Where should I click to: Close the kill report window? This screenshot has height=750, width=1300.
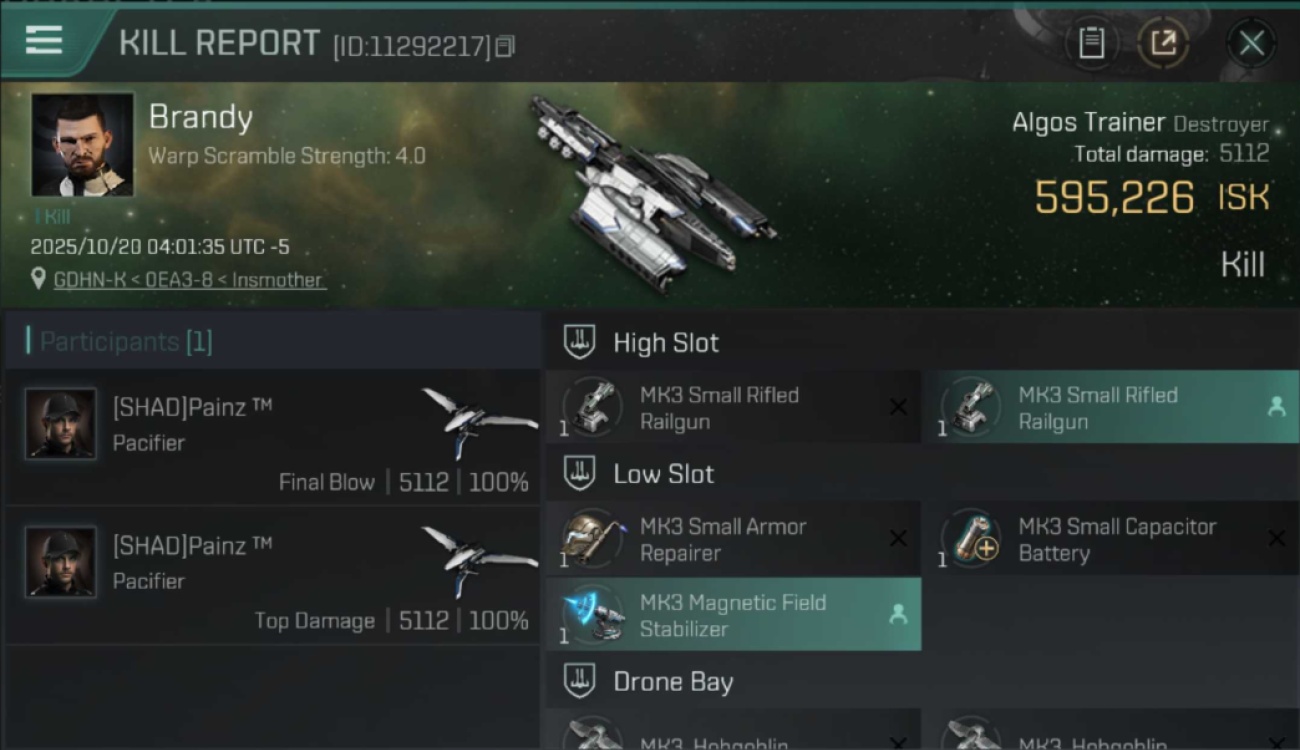(x=1251, y=43)
